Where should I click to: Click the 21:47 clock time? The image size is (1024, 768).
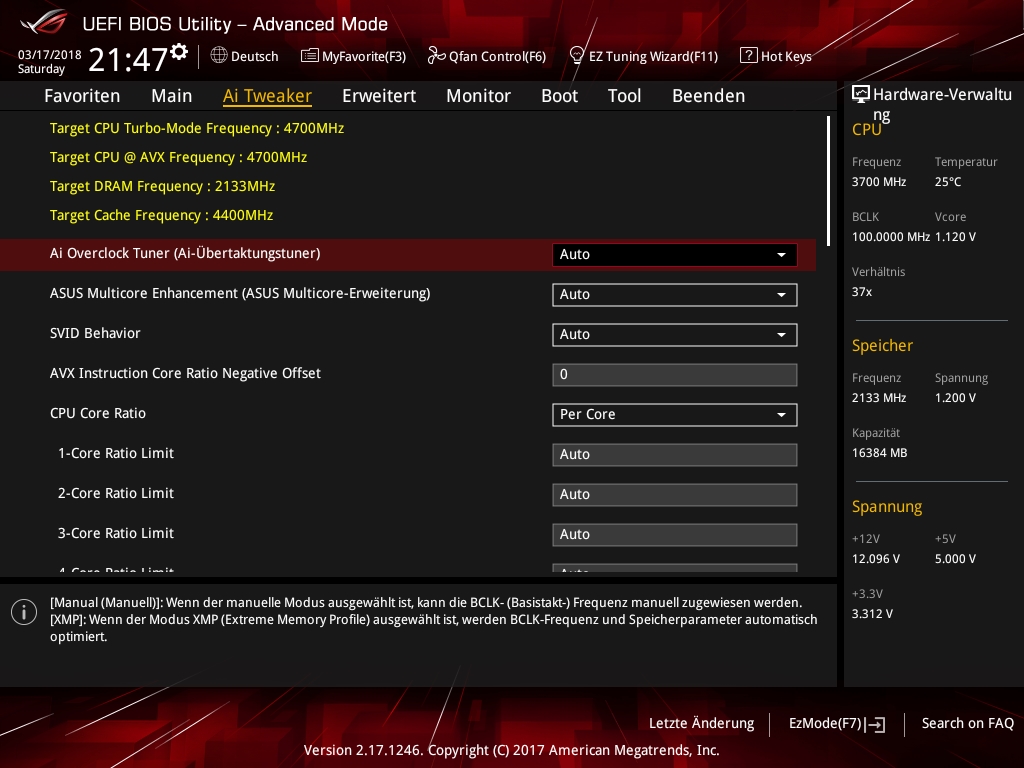128,59
